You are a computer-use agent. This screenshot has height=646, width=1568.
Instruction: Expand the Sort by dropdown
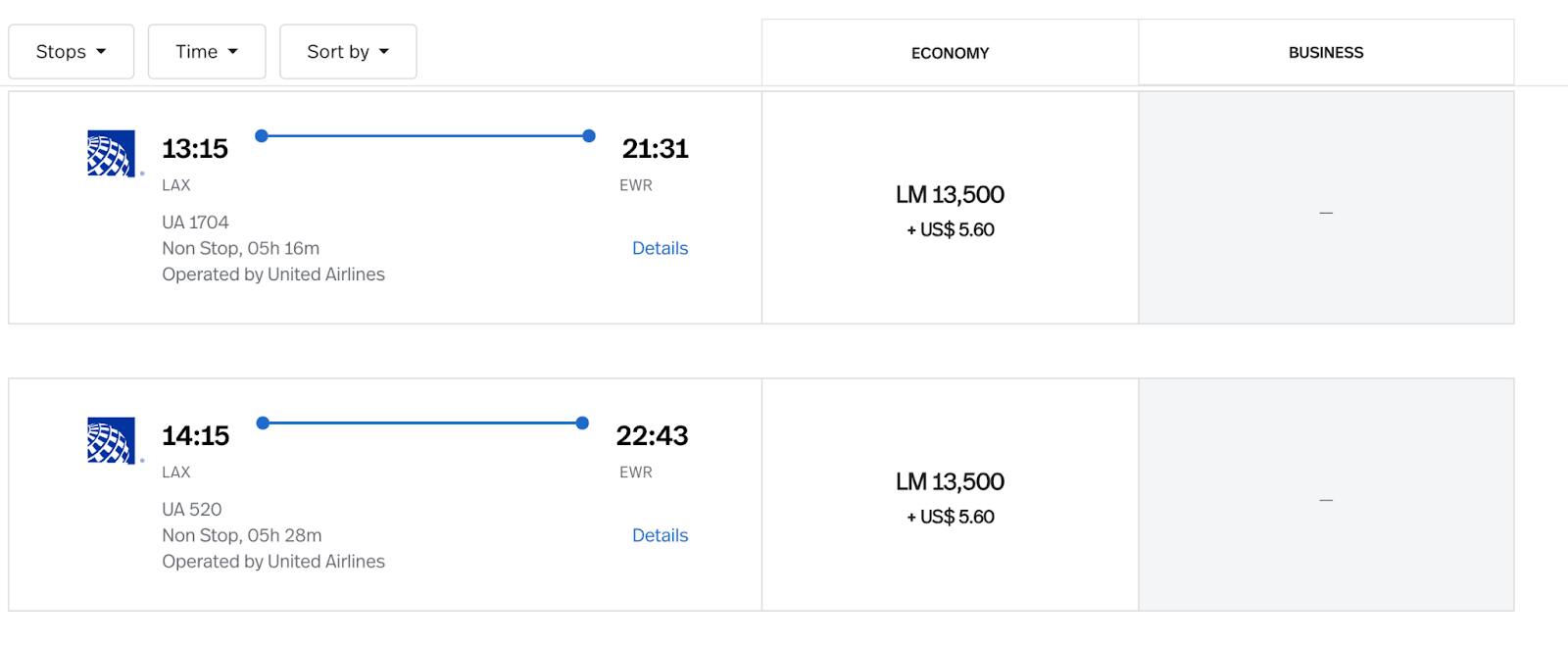[348, 52]
